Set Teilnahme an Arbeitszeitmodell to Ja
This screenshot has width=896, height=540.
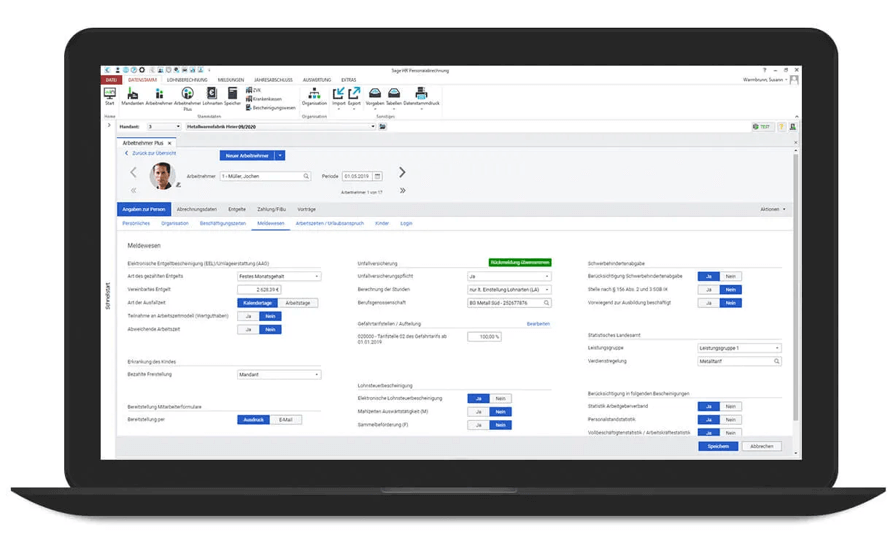click(x=249, y=316)
